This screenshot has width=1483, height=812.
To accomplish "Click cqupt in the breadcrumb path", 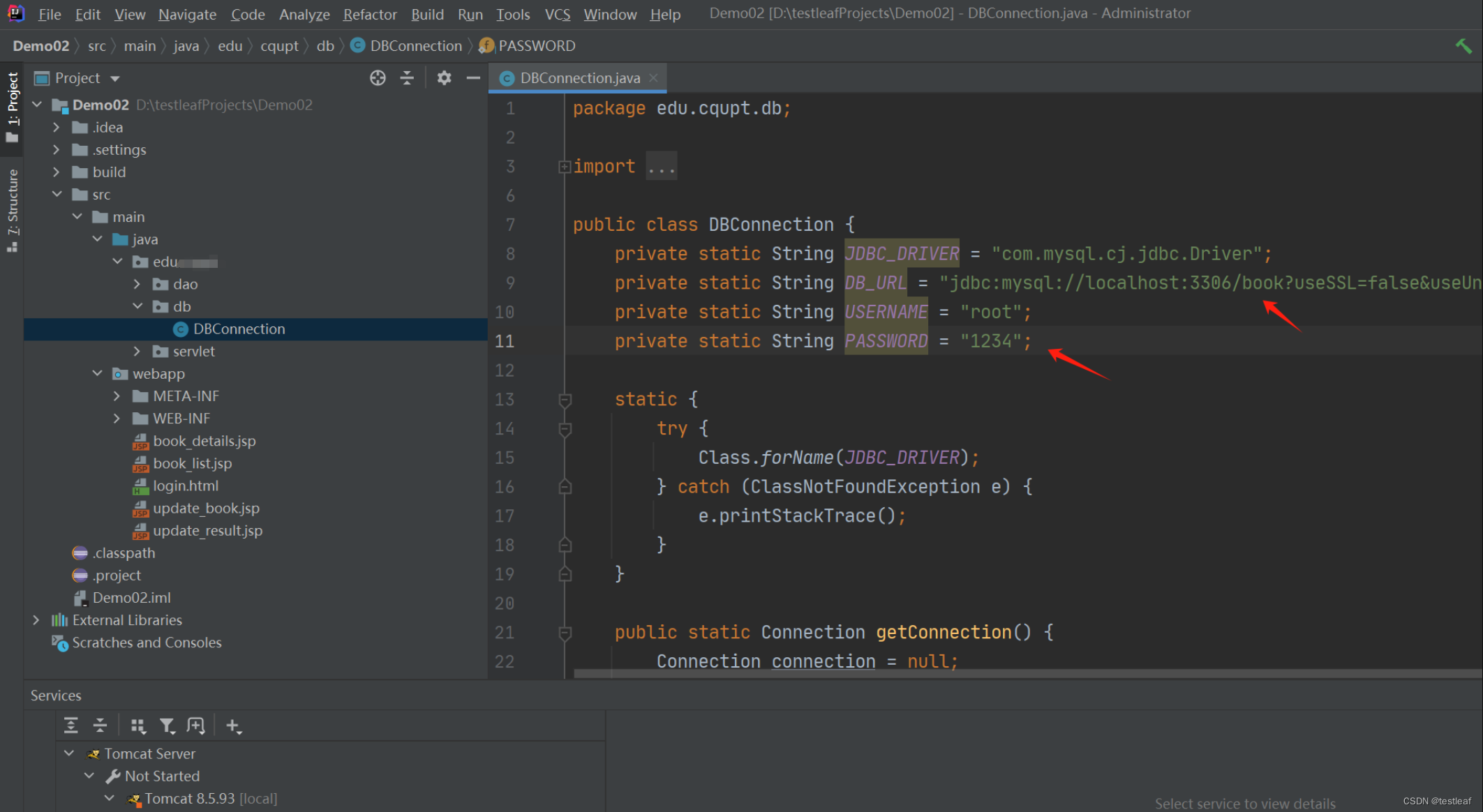I will pyautogui.click(x=279, y=46).
